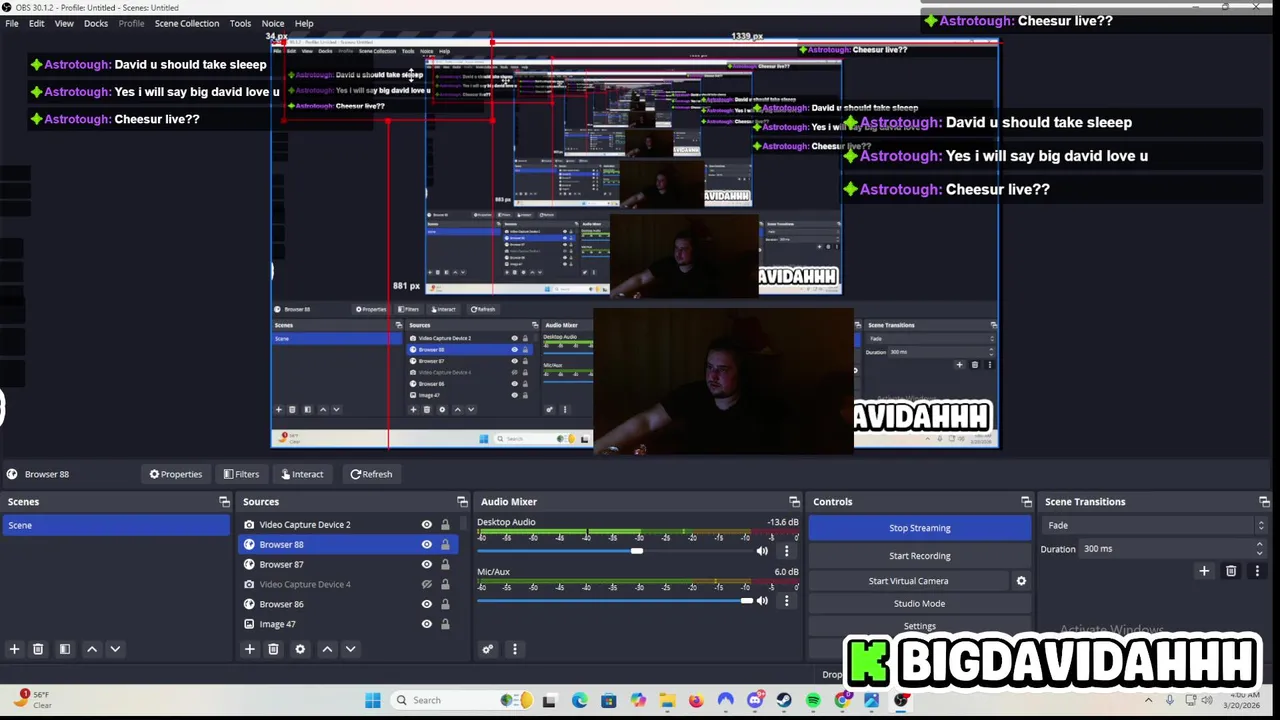
Task: Open the Edit menu
Action: 36,23
